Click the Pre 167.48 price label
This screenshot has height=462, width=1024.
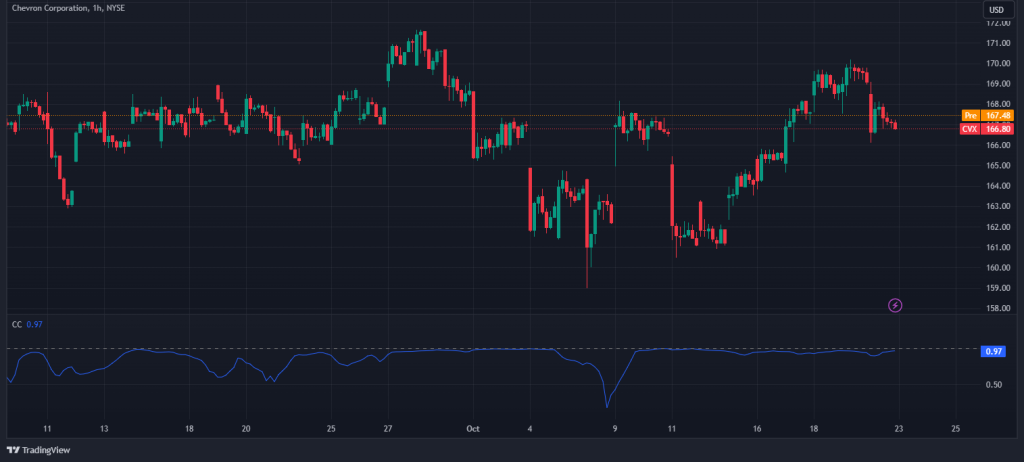pyautogui.click(x=987, y=115)
